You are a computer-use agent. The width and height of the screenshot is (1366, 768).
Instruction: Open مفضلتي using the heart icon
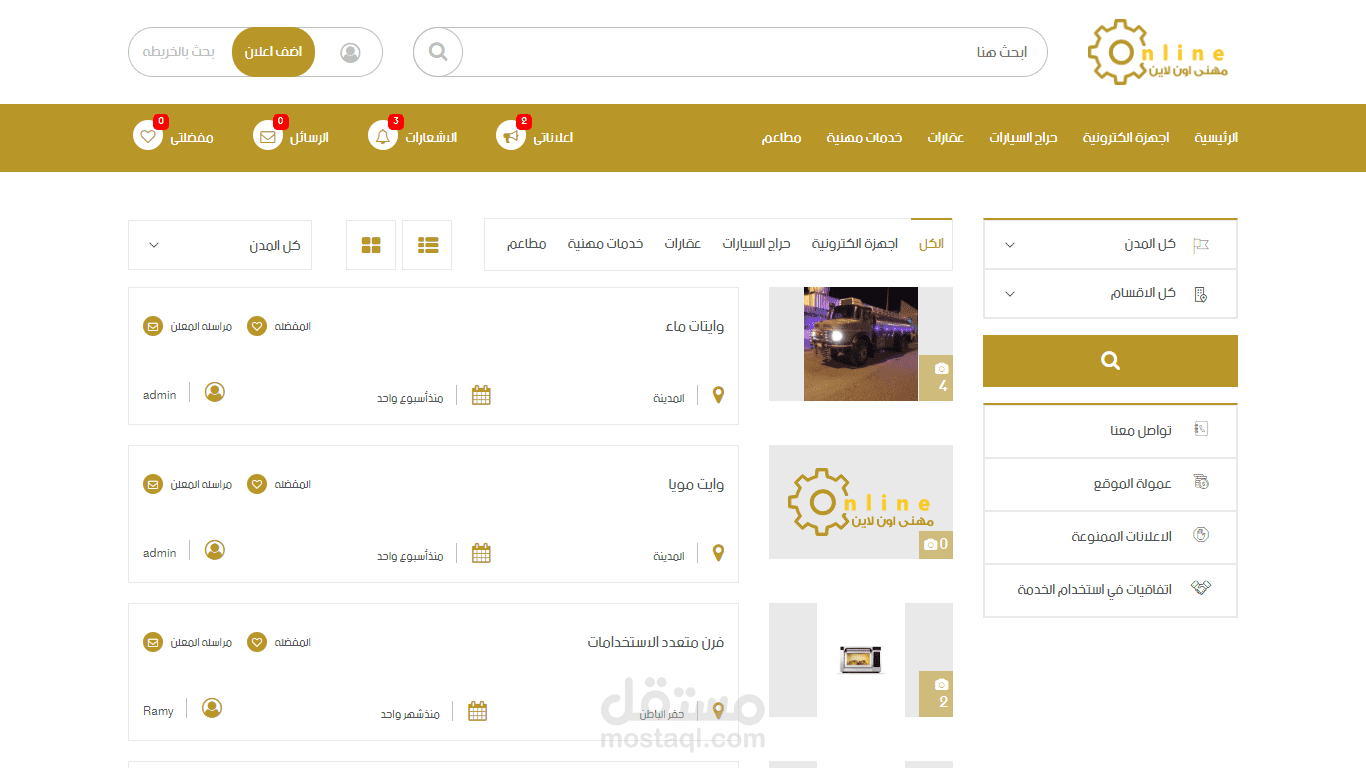click(148, 136)
